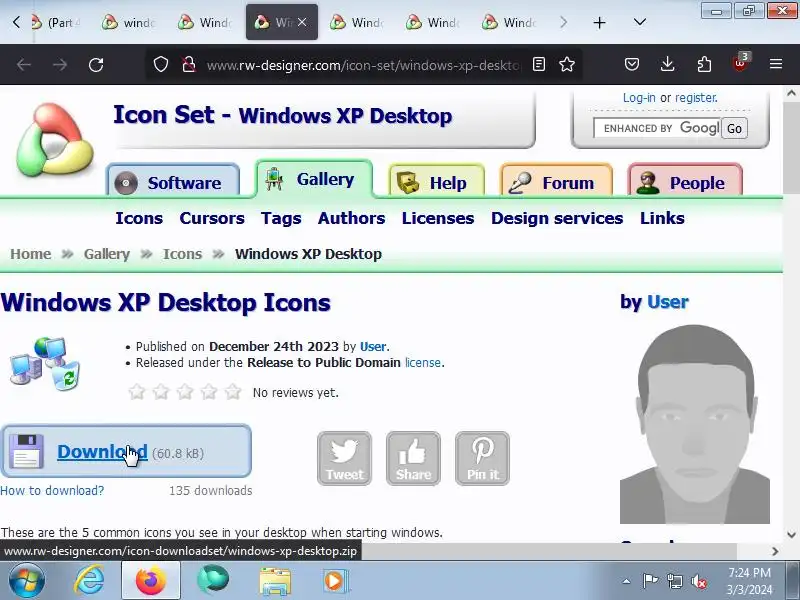This screenshot has width=800, height=600.
Task: Click the insecure connection padlock icon
Action: (189, 64)
